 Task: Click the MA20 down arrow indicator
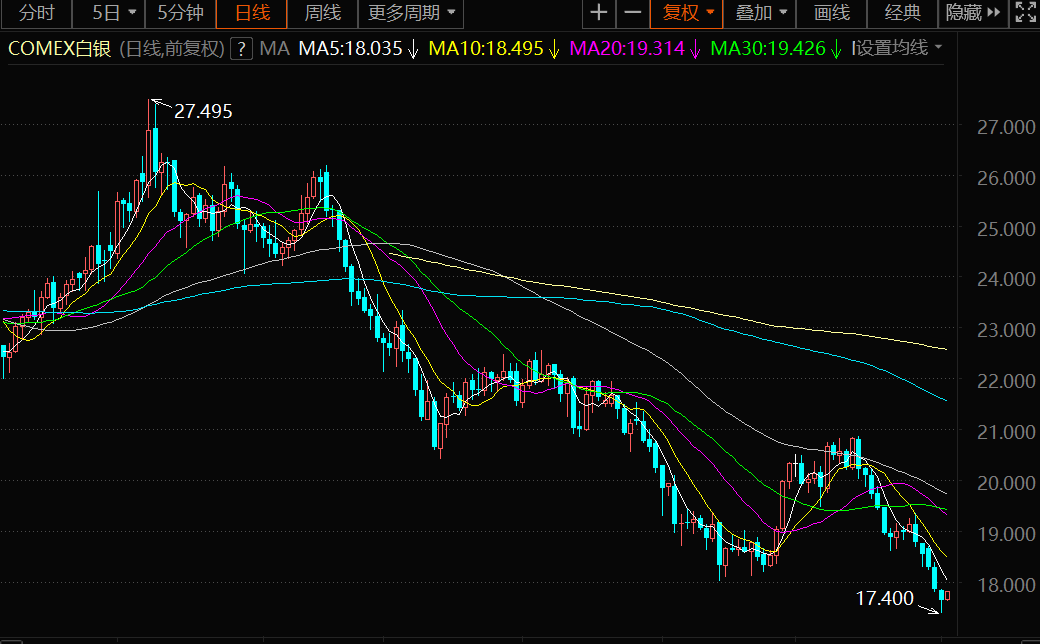click(x=695, y=48)
